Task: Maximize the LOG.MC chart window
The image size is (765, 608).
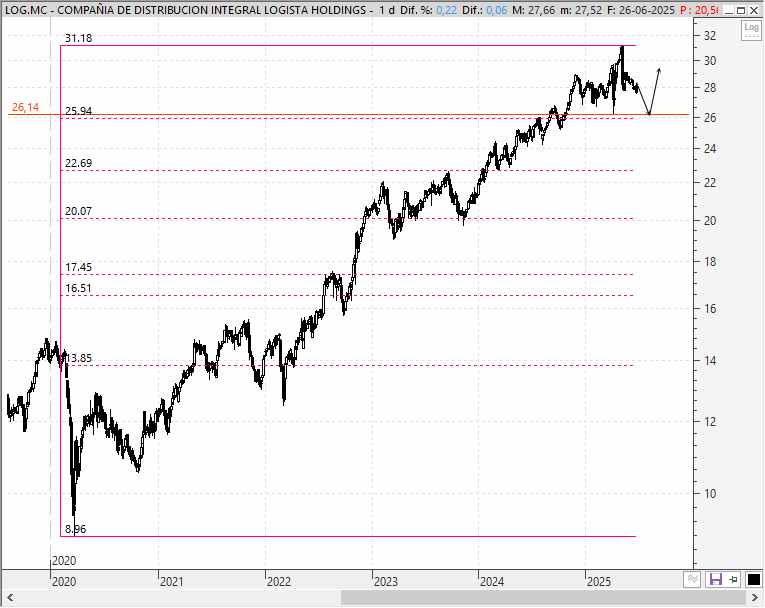Action: 741,10
